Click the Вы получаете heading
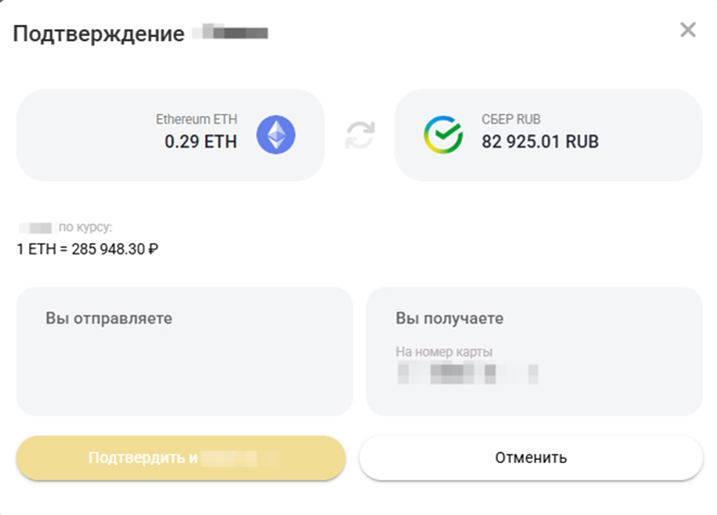 449,318
